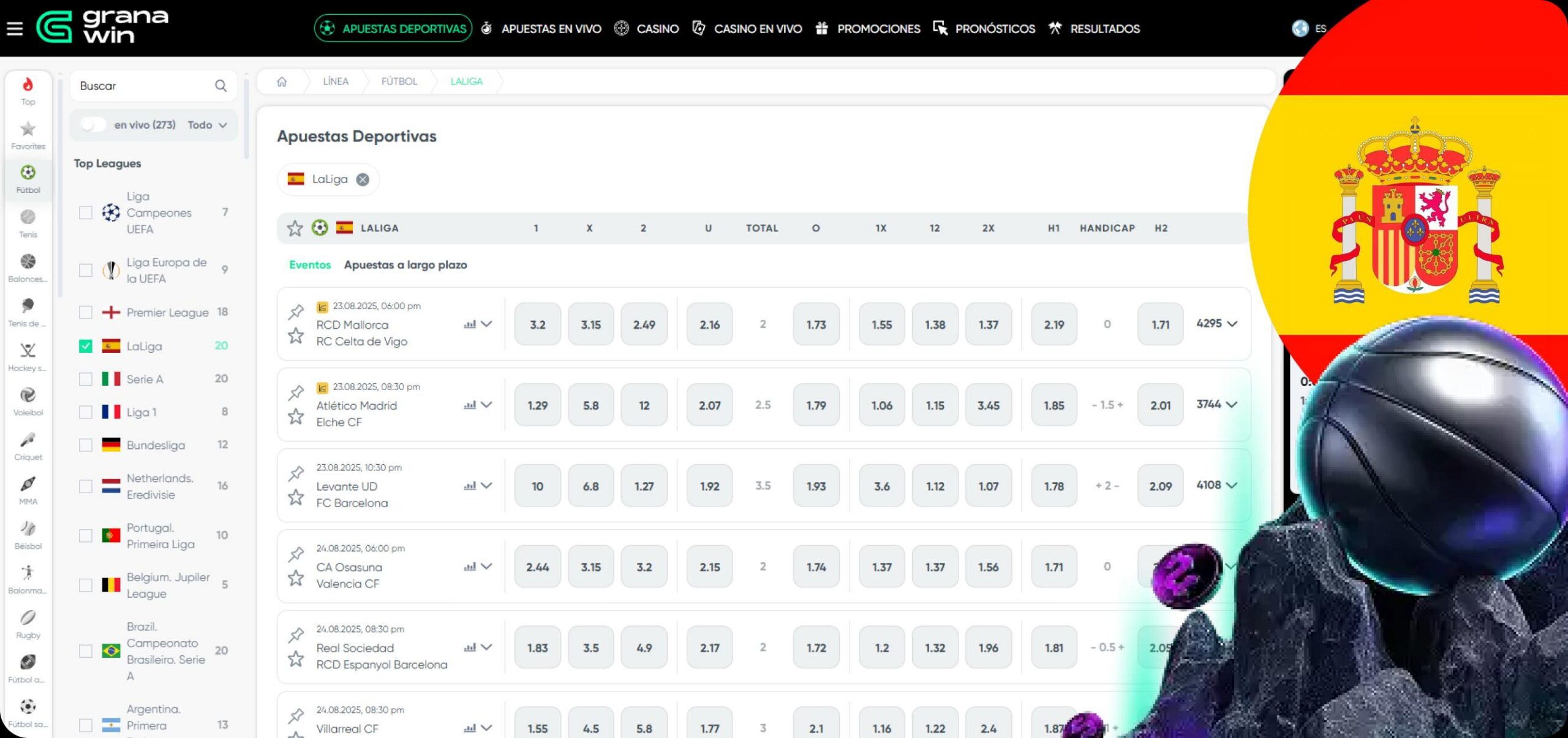The height and width of the screenshot is (738, 1568).
Task: Open Apuestas Deportivas nav item
Action: pos(393,28)
